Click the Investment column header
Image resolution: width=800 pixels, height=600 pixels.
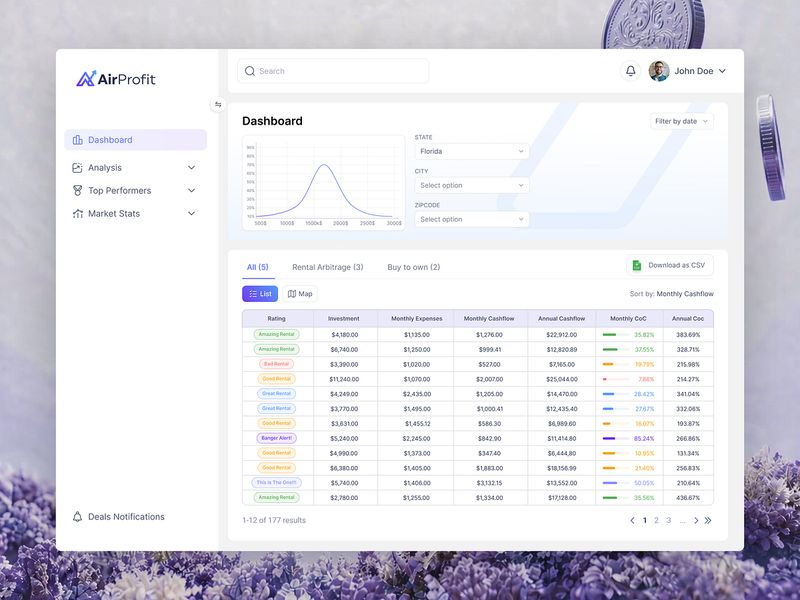[344, 319]
